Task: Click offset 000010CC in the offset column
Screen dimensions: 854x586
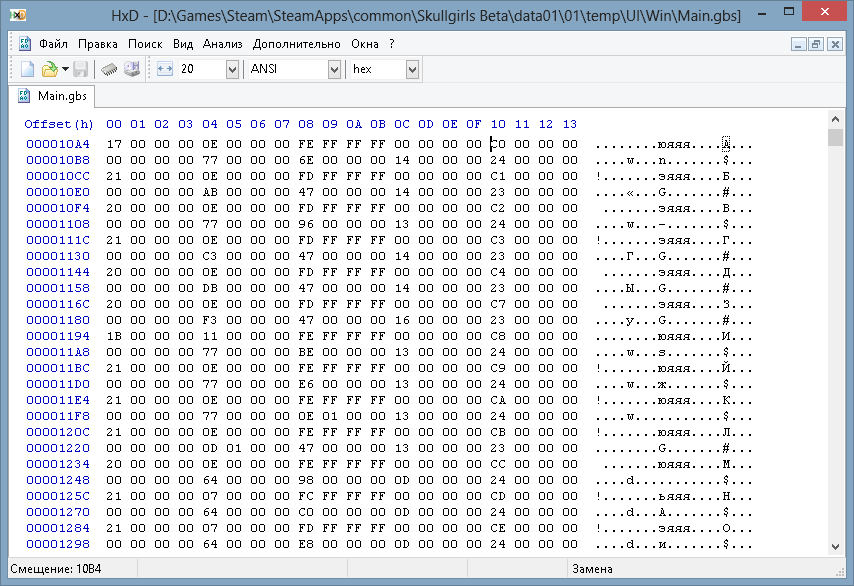Action: click(58, 176)
